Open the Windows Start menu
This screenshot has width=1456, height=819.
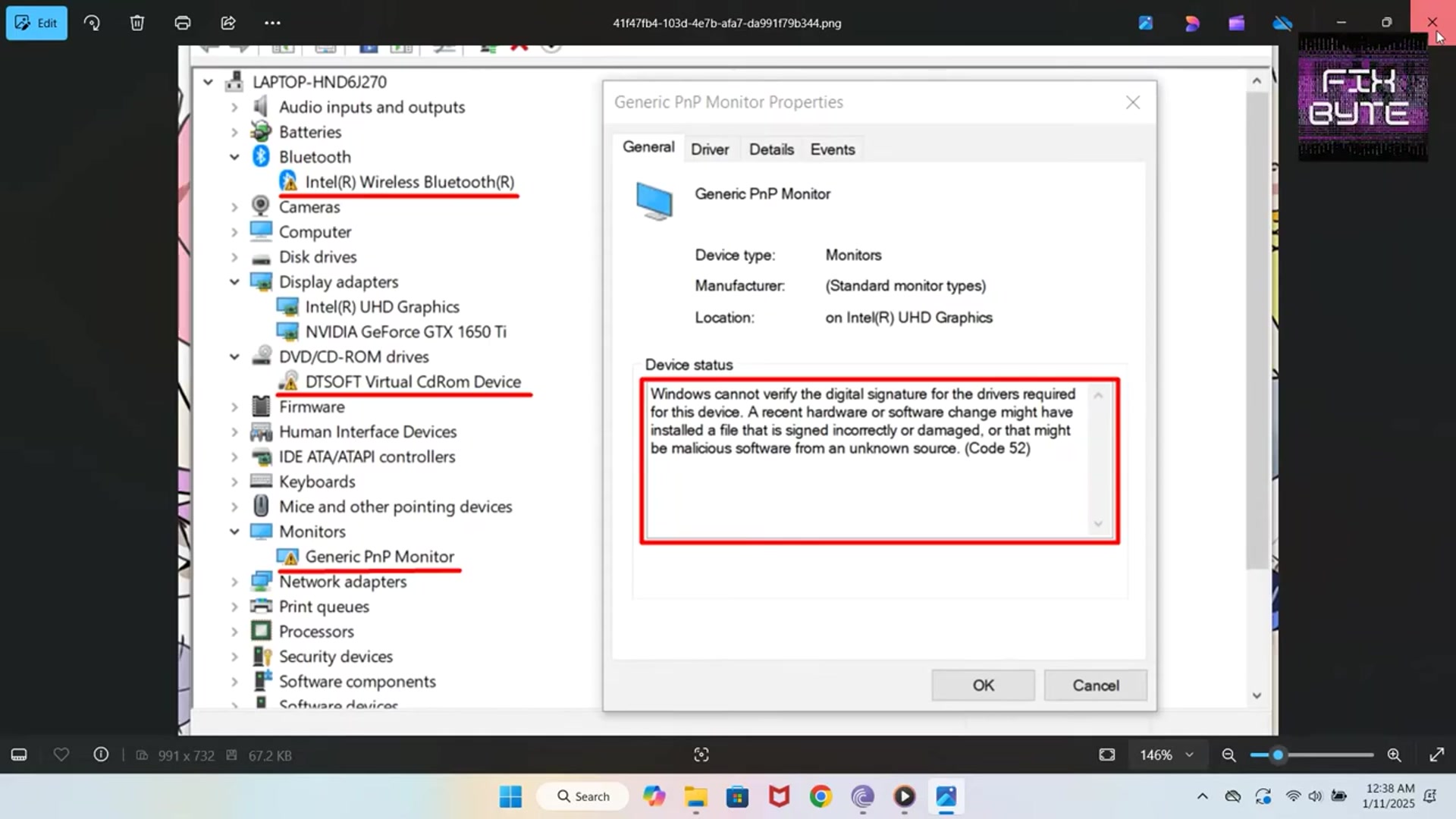[510, 796]
